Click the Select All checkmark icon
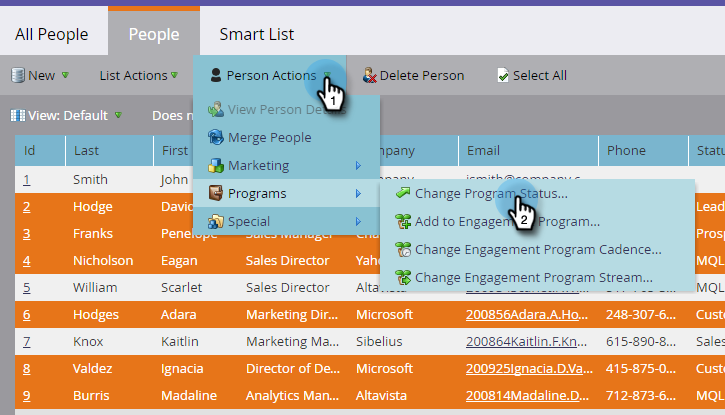 pos(503,75)
